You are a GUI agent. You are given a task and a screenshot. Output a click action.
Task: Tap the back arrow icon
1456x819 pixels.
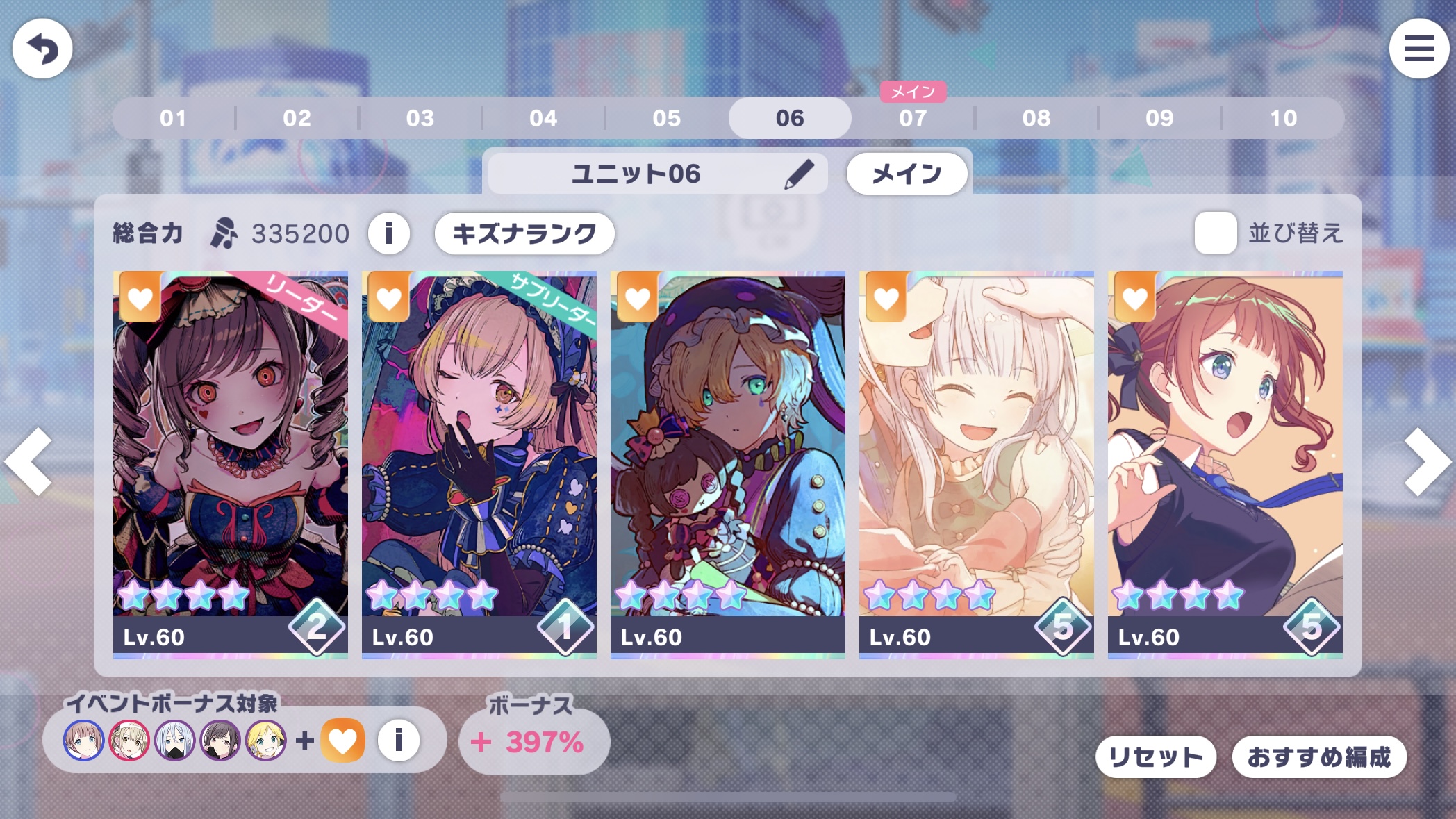coord(42,49)
